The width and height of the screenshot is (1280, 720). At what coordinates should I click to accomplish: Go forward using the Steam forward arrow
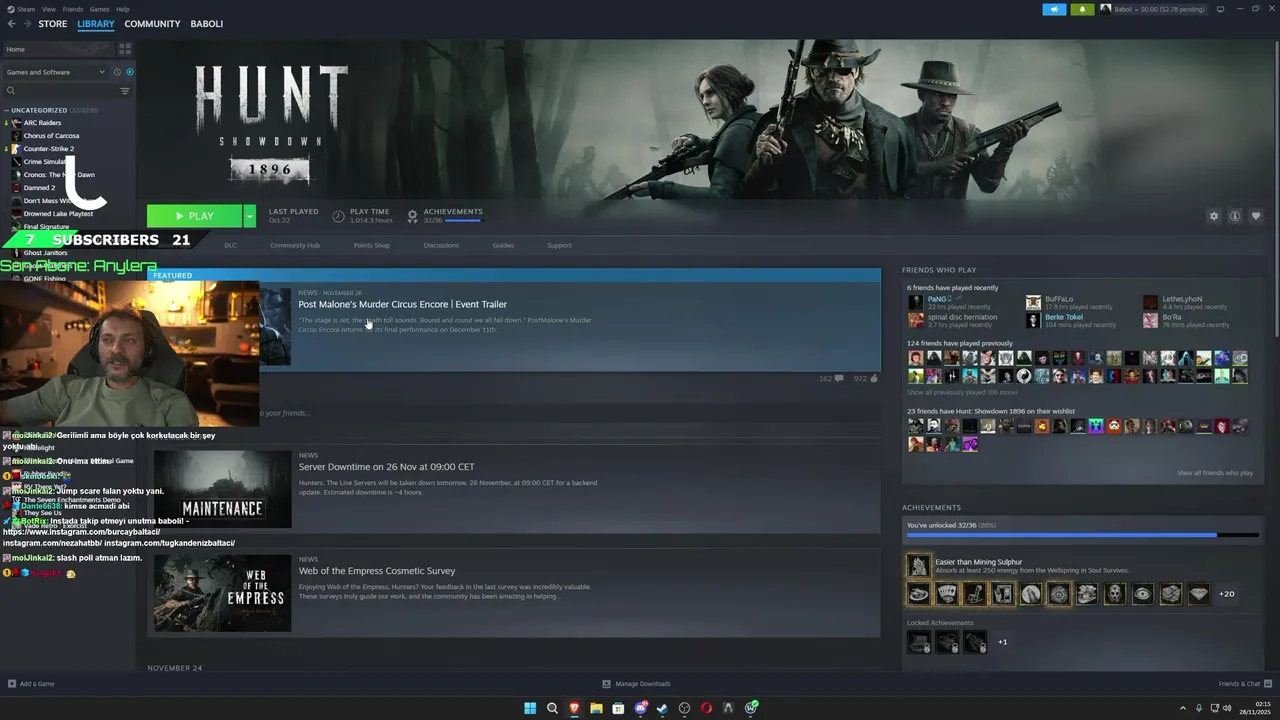tap(26, 24)
